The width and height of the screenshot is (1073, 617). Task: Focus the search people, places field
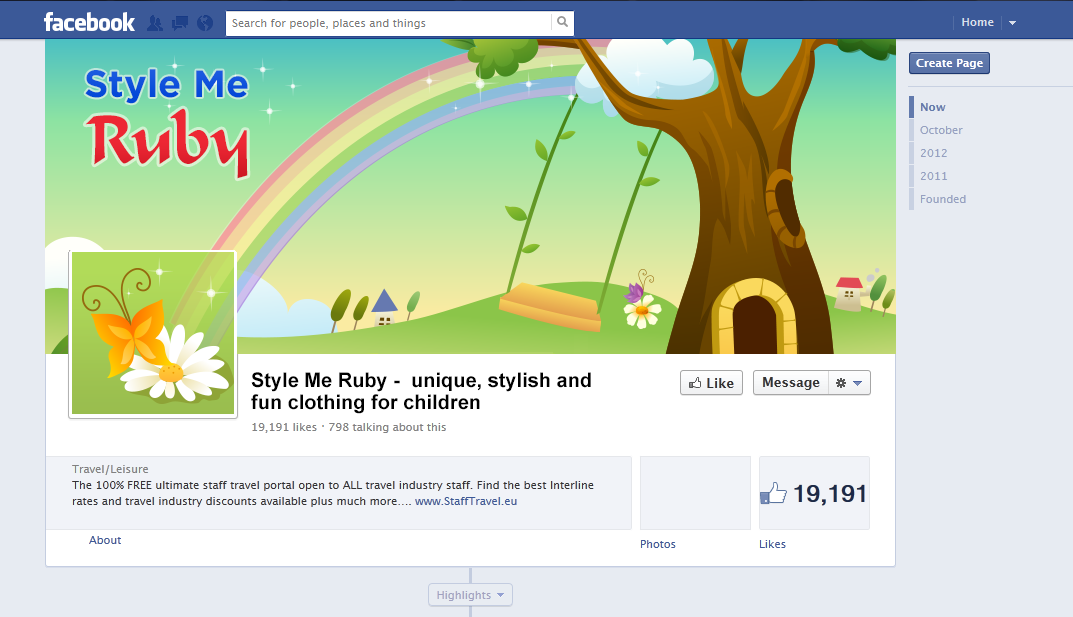click(389, 23)
